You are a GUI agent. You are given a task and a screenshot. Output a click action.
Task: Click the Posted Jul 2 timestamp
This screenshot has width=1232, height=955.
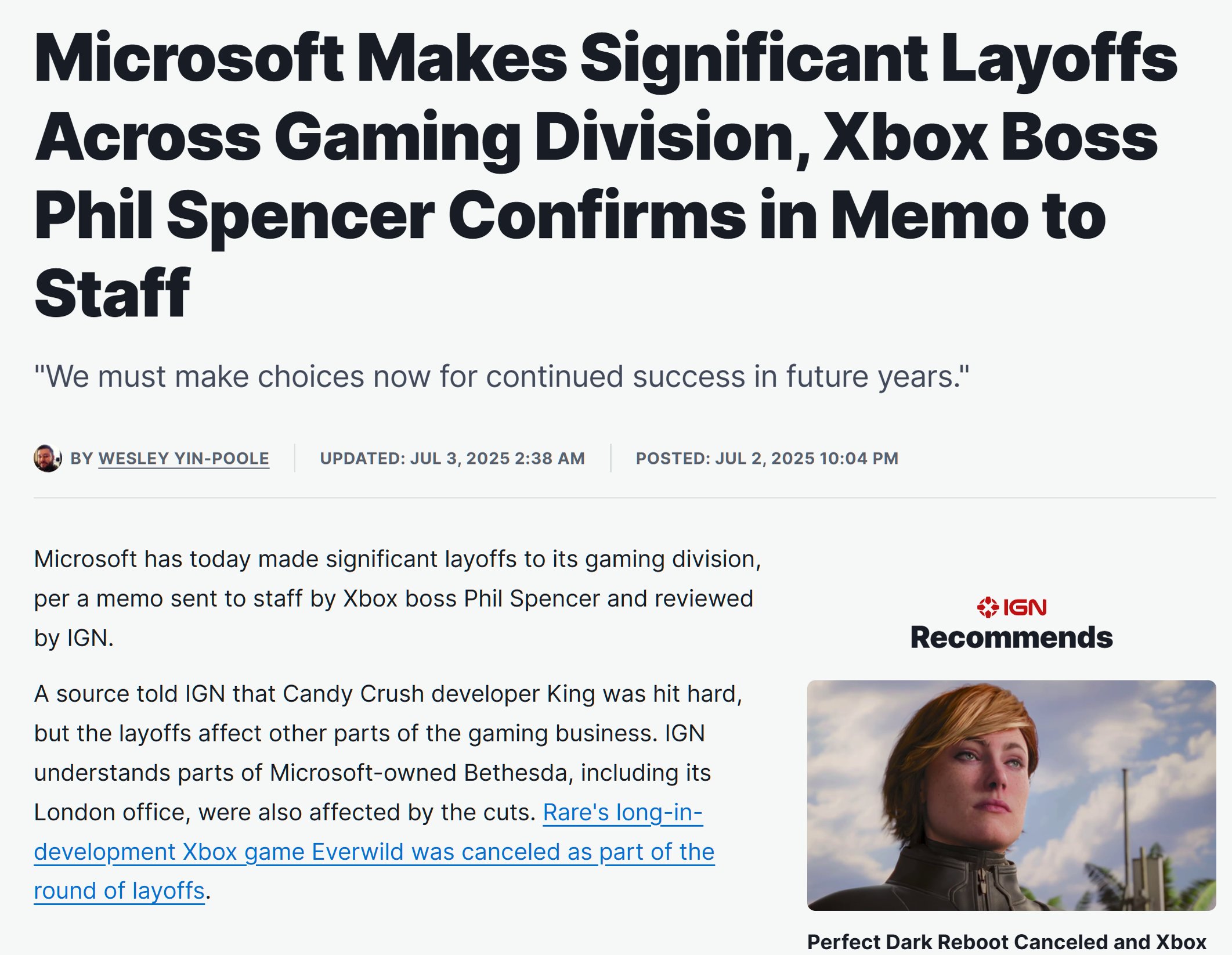click(767, 459)
